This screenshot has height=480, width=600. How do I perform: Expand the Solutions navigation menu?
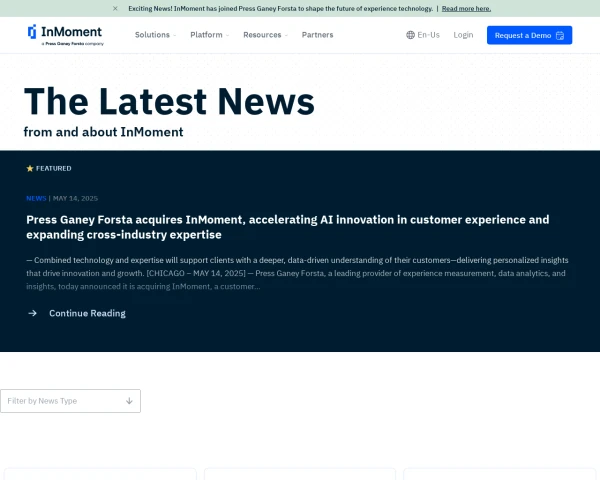point(155,35)
